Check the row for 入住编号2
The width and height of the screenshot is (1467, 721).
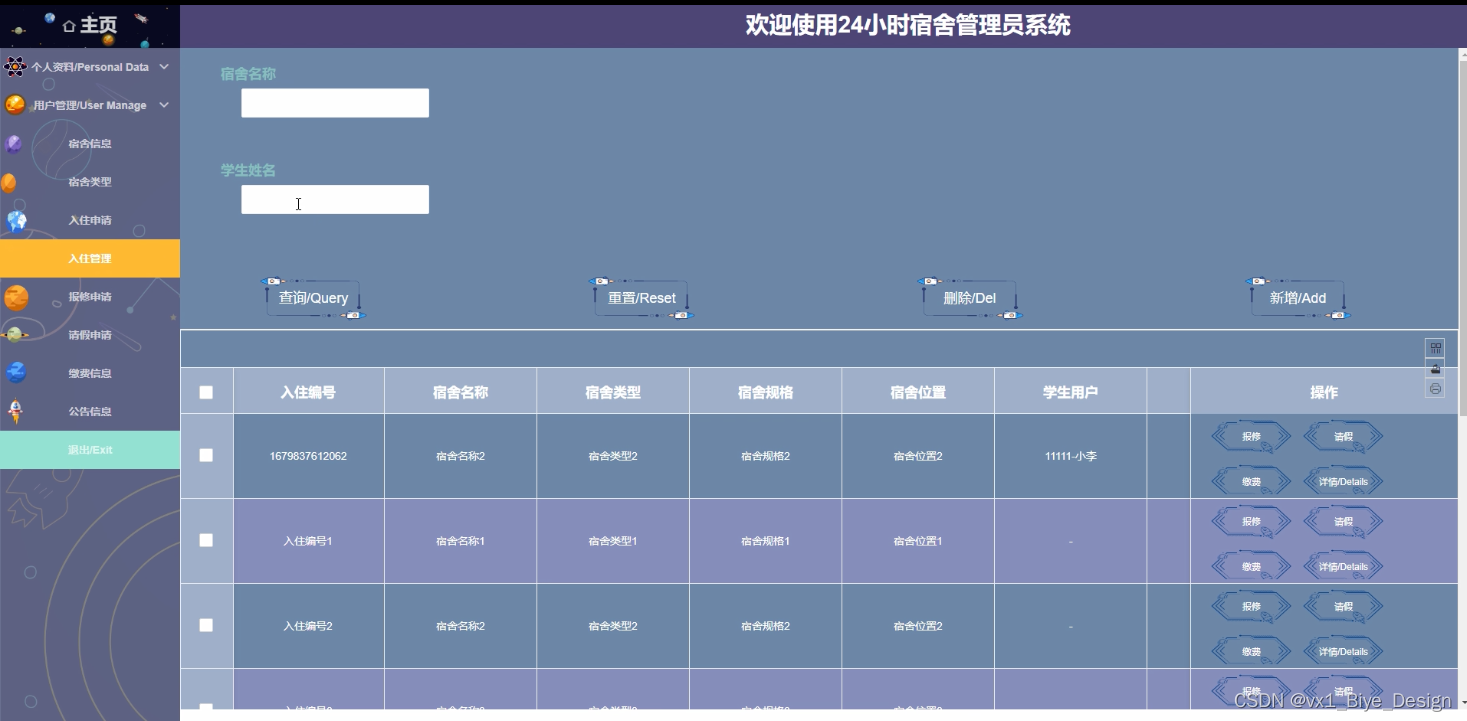(x=206, y=625)
